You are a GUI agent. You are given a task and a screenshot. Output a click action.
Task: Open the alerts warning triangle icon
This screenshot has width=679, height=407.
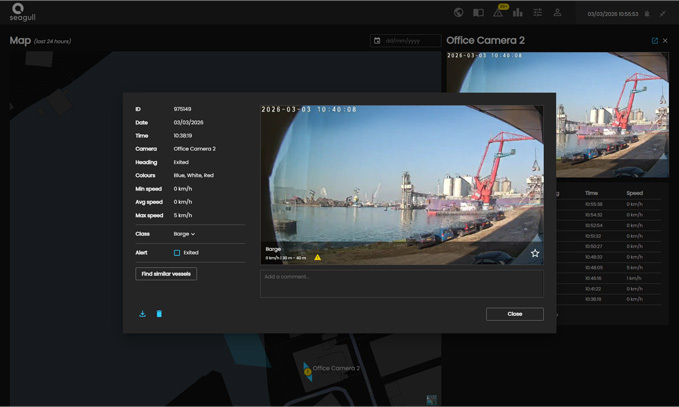click(498, 13)
